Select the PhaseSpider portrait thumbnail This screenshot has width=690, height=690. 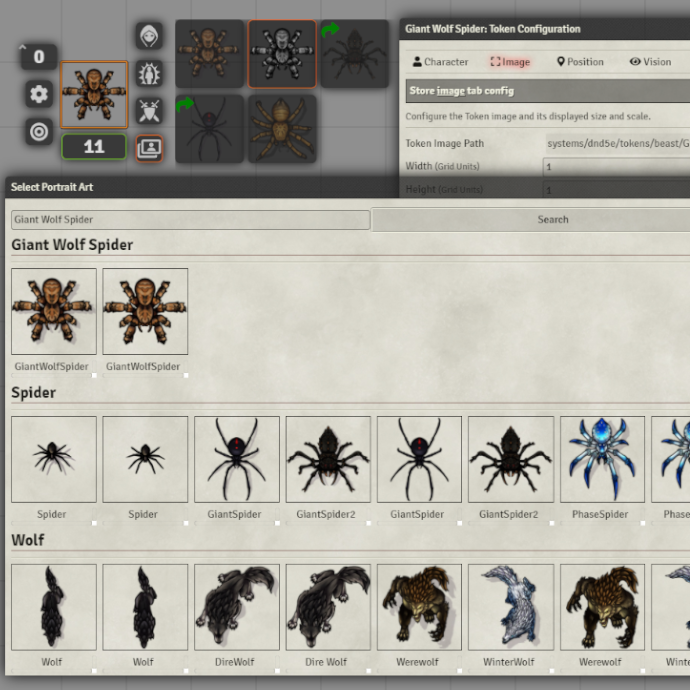click(x=602, y=460)
